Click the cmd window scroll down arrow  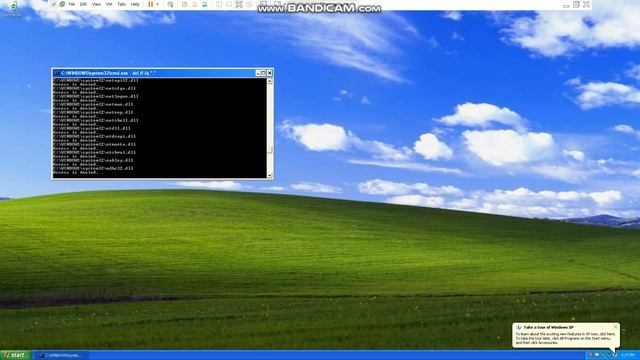point(269,176)
